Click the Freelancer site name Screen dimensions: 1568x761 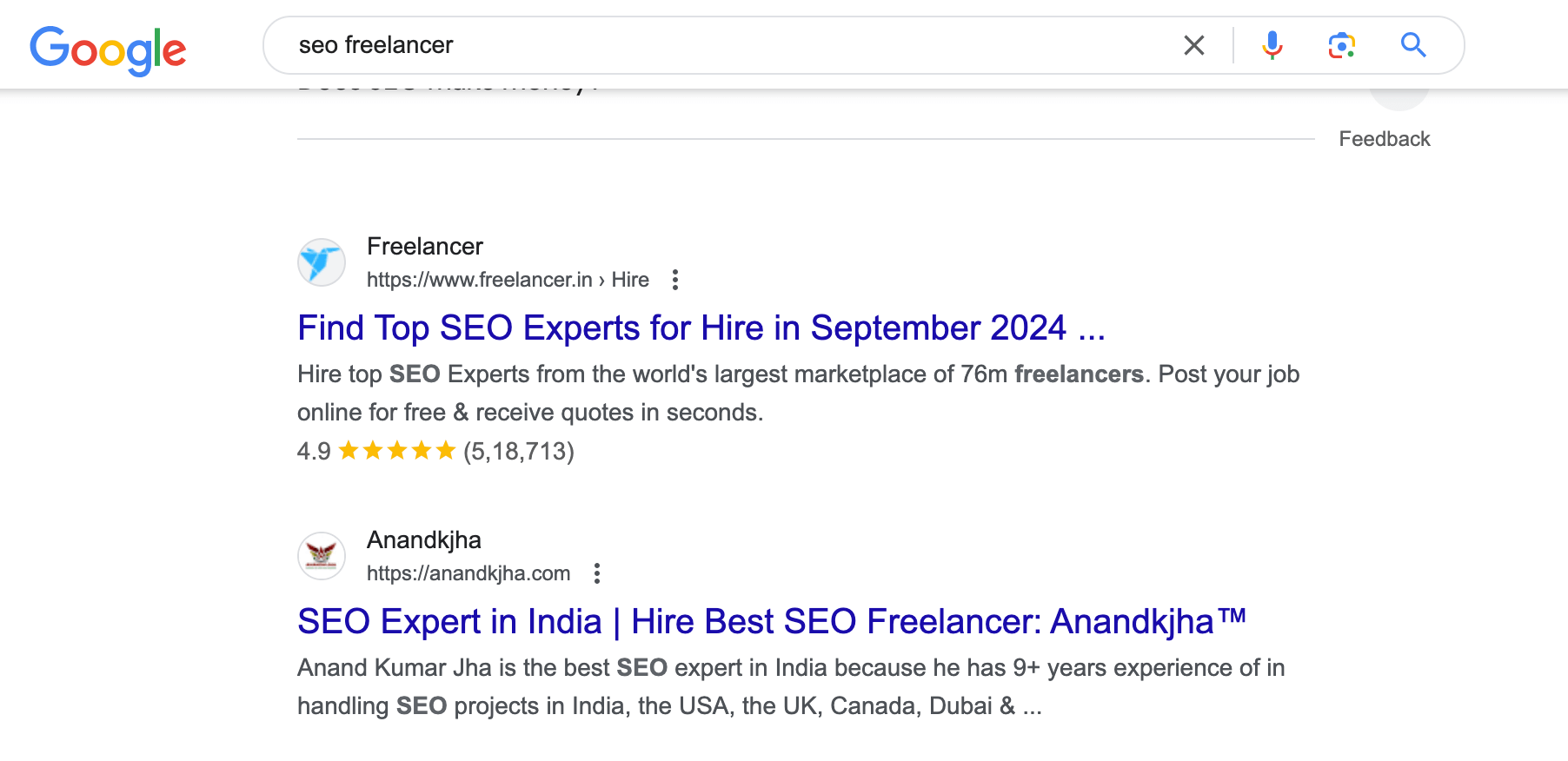(424, 247)
